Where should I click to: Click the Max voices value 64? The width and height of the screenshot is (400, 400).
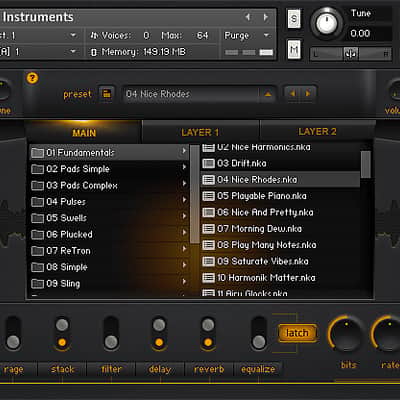(202, 35)
